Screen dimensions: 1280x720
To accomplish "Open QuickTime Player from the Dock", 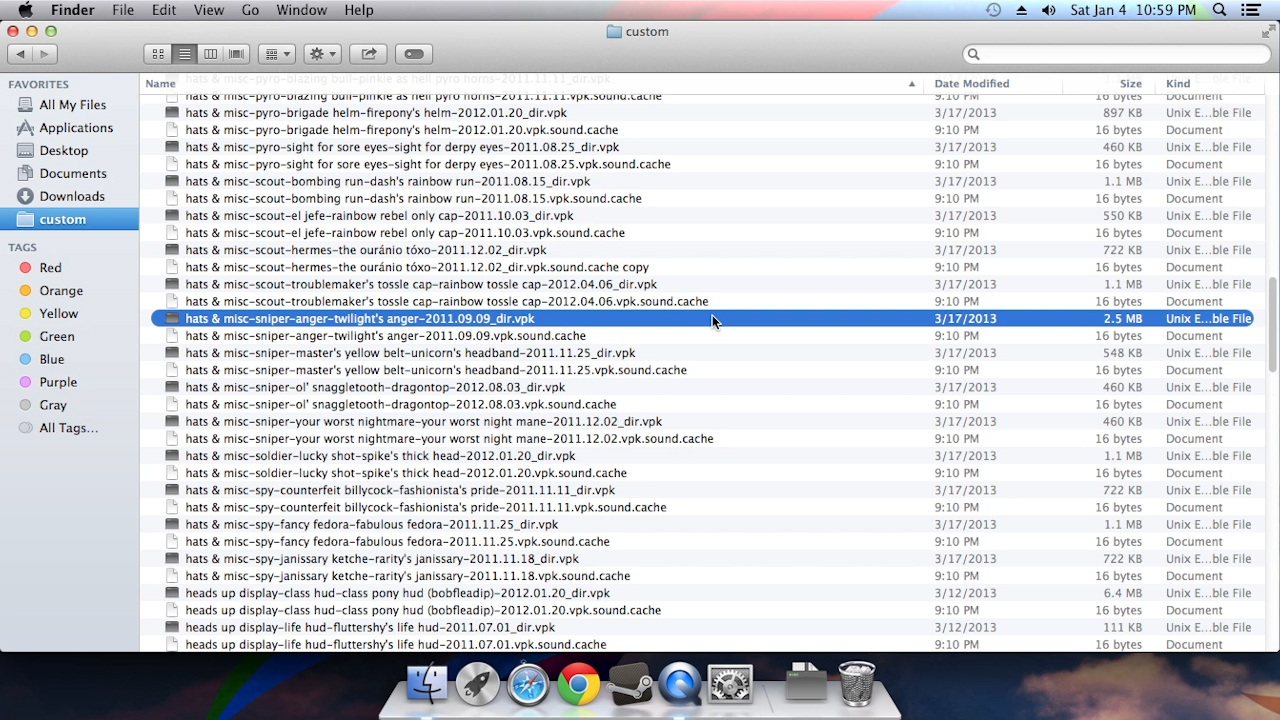I will (680, 684).
